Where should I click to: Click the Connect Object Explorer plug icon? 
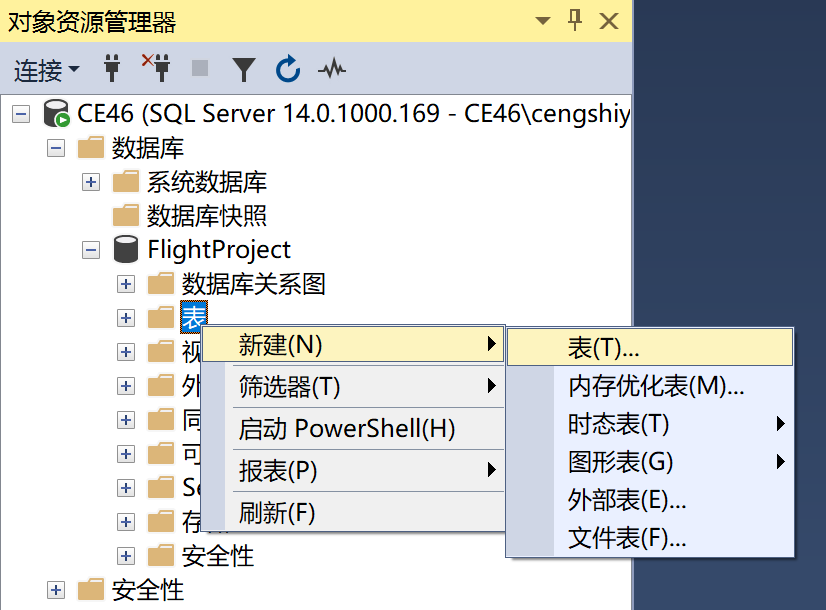pos(112,68)
